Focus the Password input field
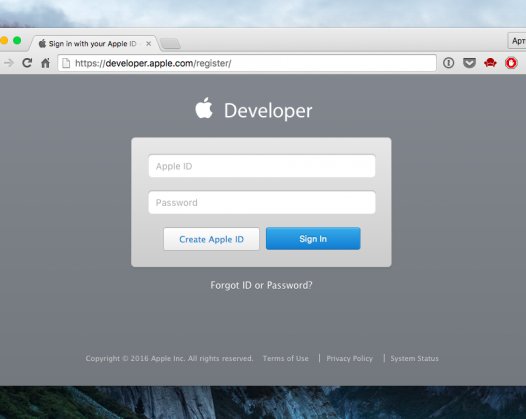Image resolution: width=526 pixels, height=419 pixels. 262,202
